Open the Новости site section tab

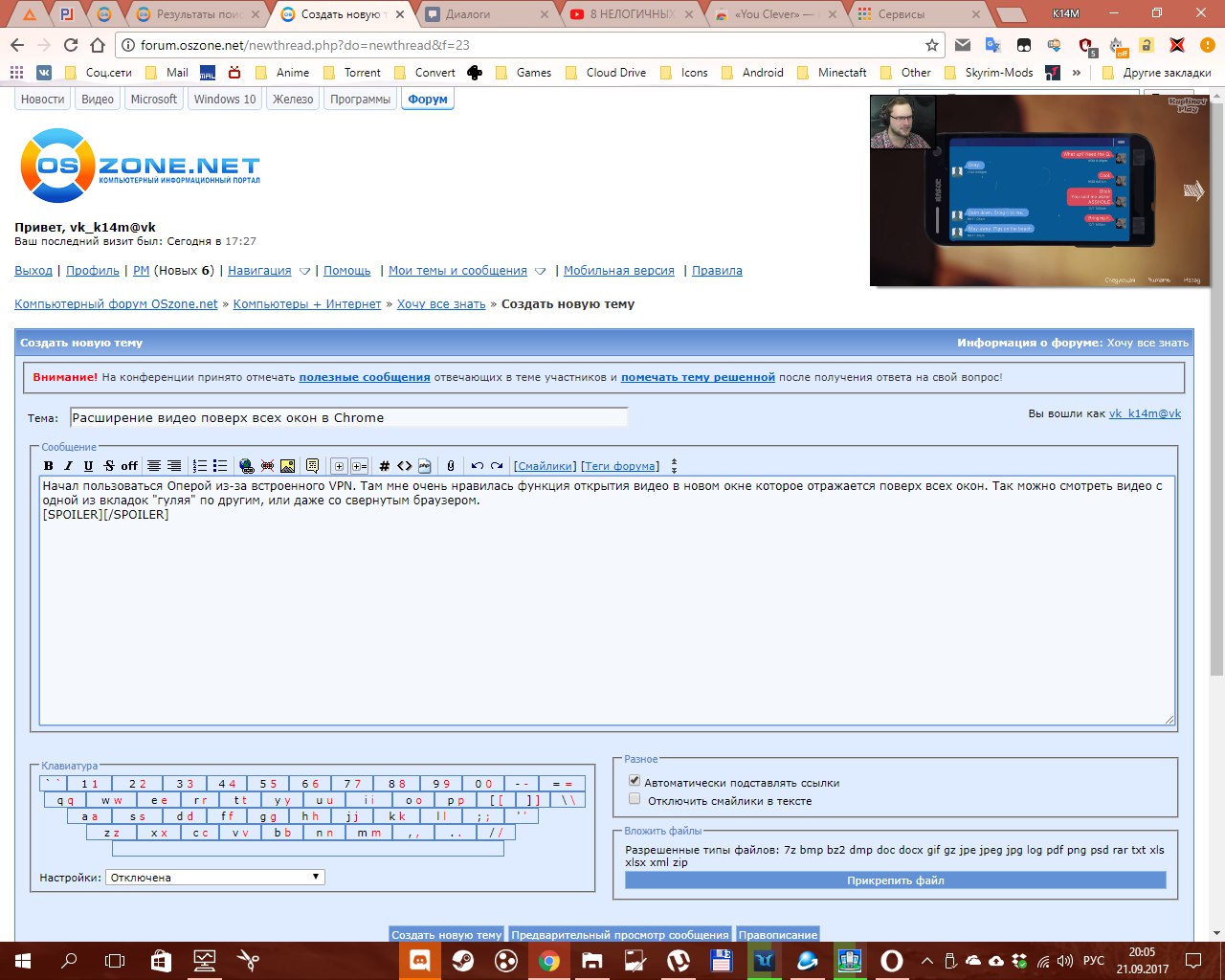42,100
